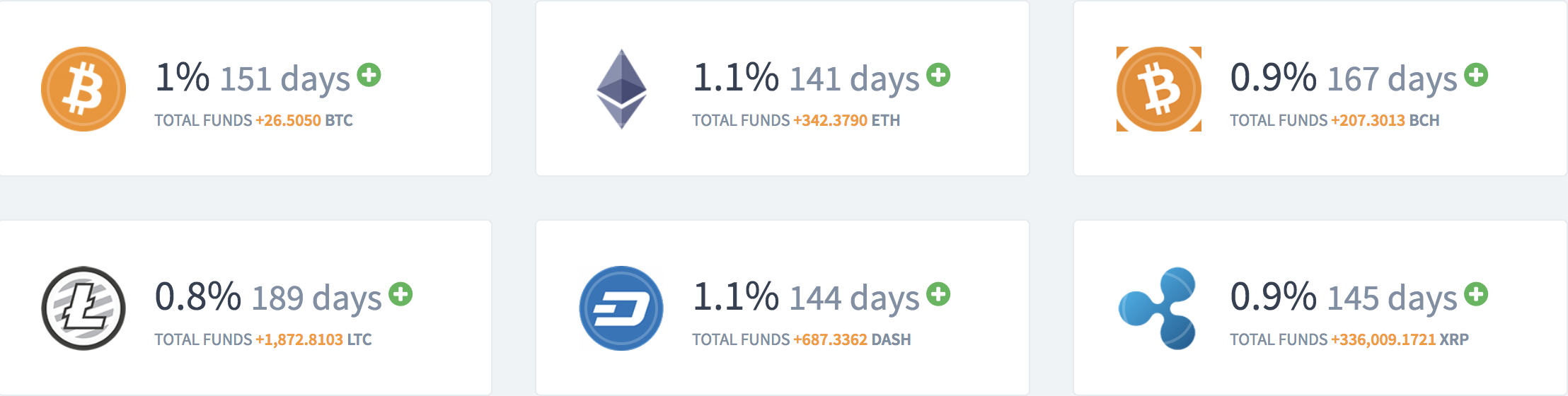Select the 0.8% 189 days Litecoin plan
Image resolution: width=1568 pixels, height=396 pixels.
coord(245,308)
